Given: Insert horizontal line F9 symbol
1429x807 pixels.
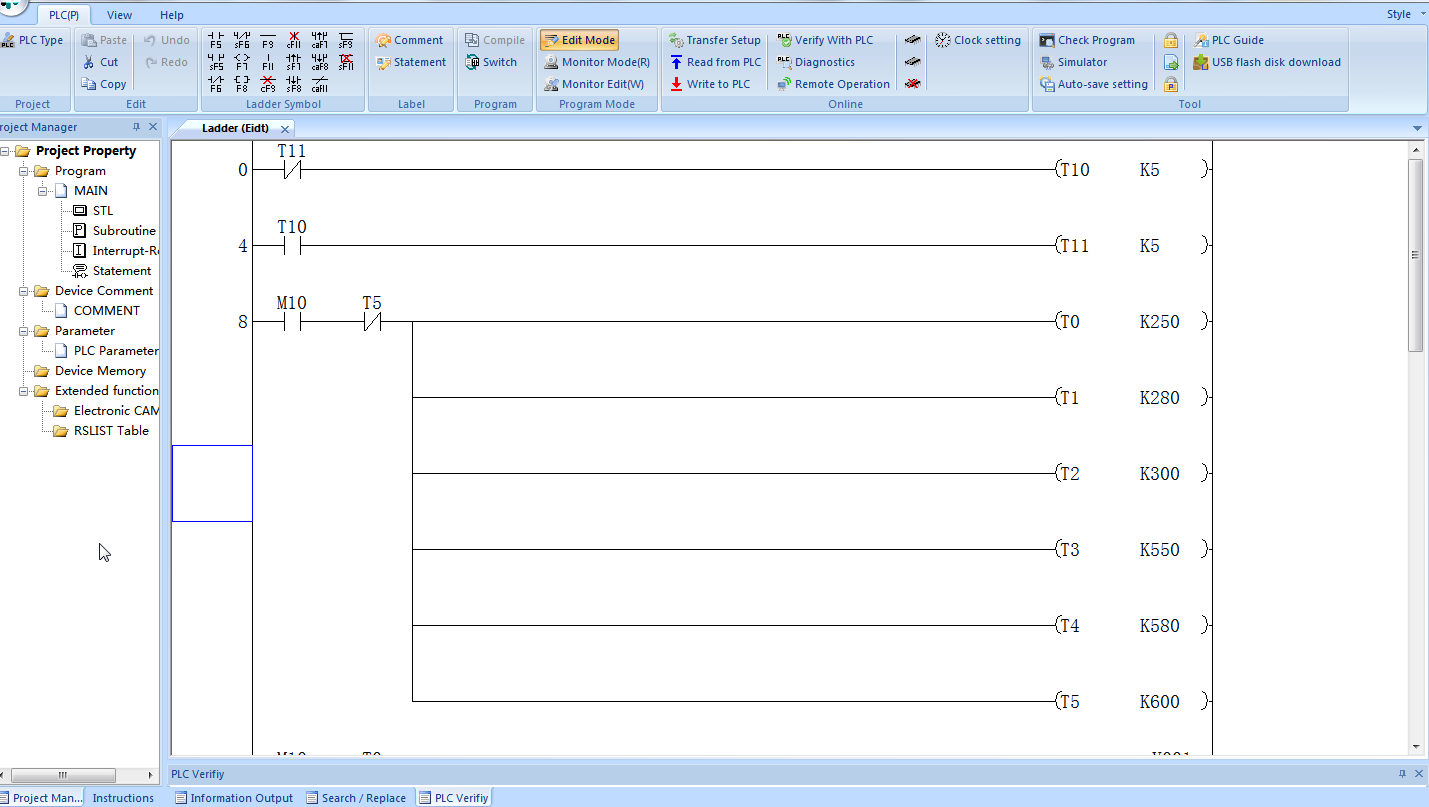Looking at the screenshot, I should (267, 40).
